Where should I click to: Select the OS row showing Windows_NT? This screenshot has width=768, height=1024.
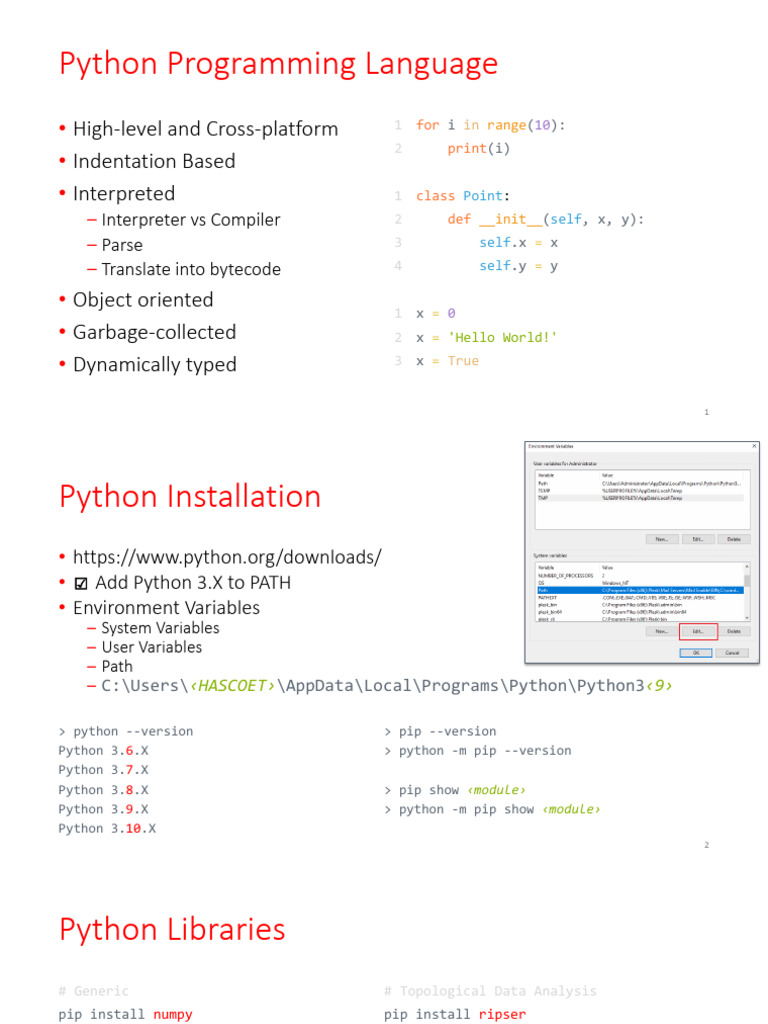pos(641,583)
